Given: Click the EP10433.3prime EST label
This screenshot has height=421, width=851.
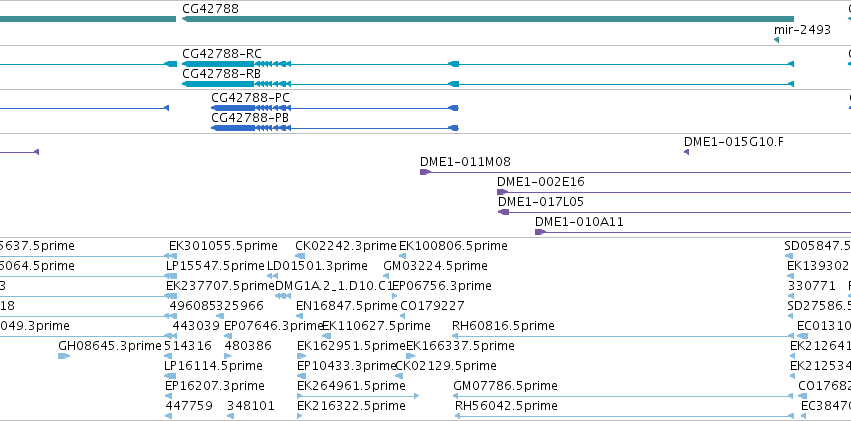Looking at the screenshot, I should coord(347,366).
